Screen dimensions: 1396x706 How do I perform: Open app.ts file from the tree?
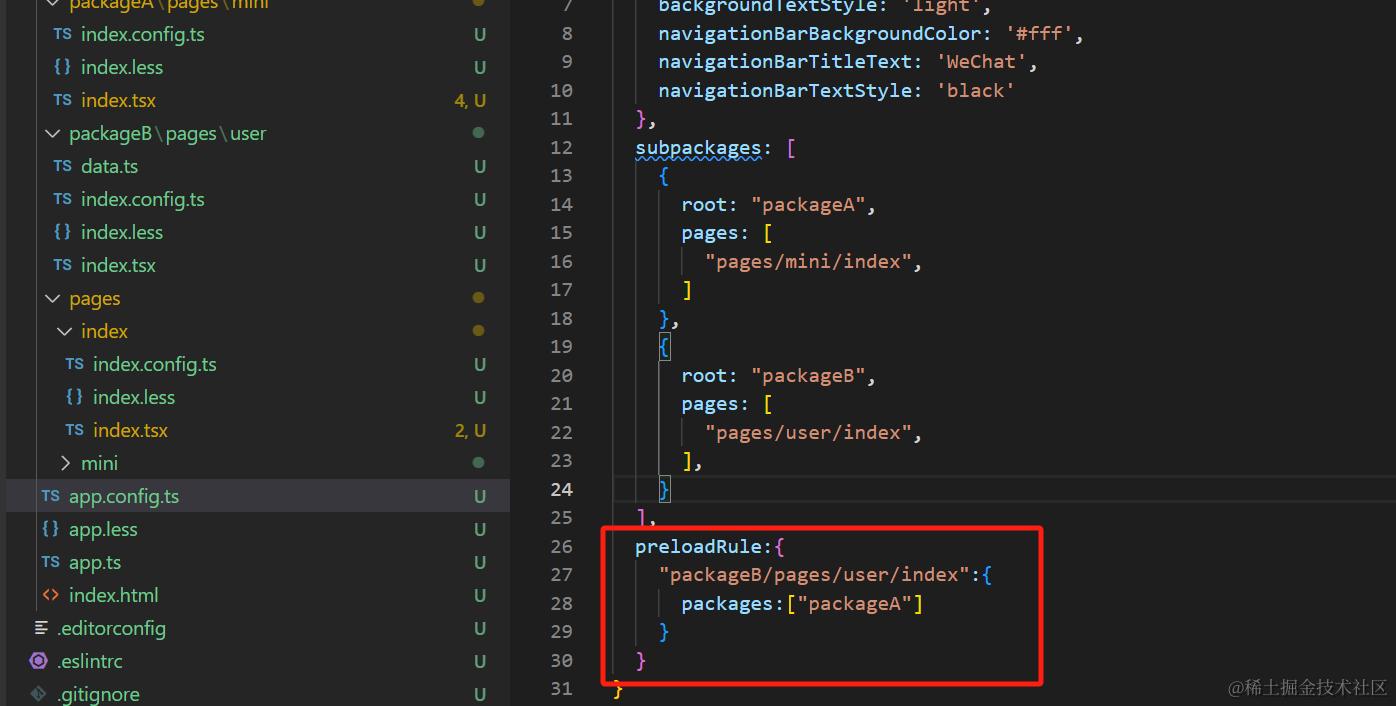click(95, 562)
